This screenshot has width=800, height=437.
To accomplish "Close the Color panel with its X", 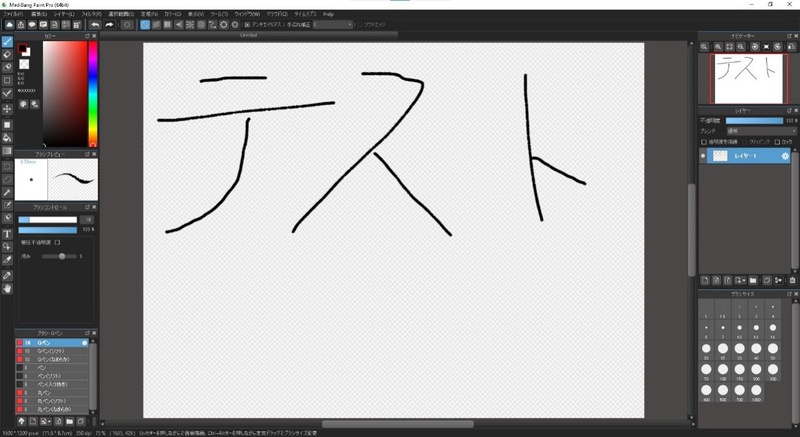I will point(94,36).
